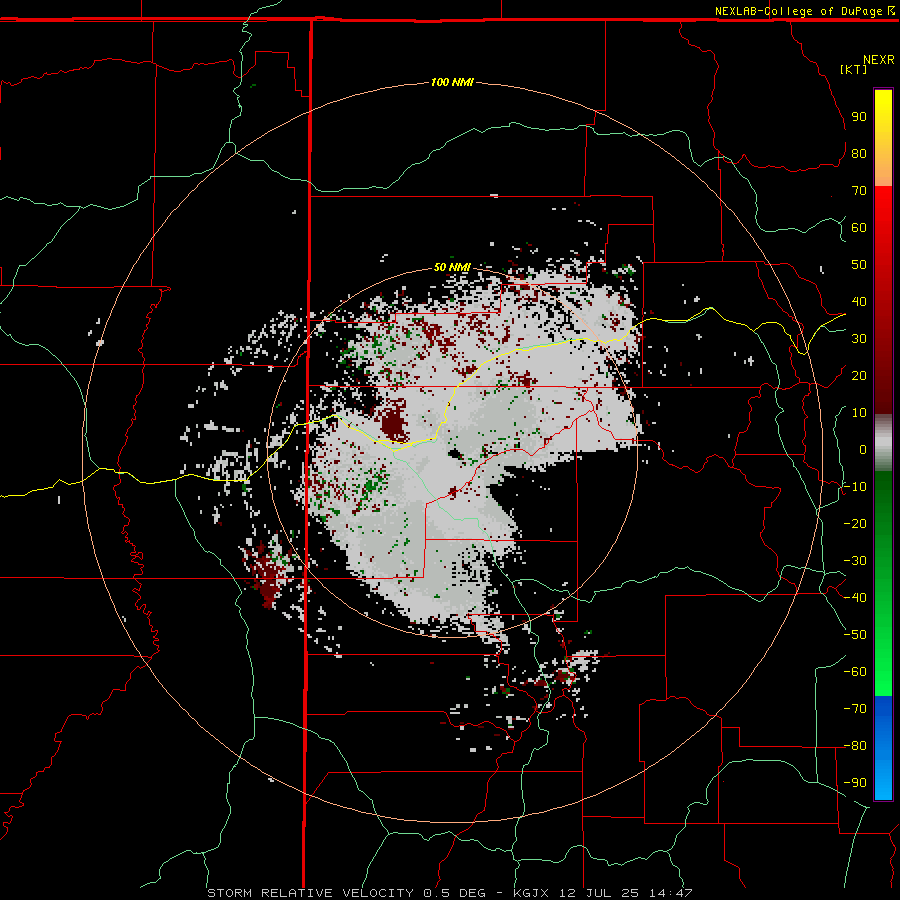The height and width of the screenshot is (900, 900).
Task: Click the 80 value on the velocity scale
Action: coord(859,154)
